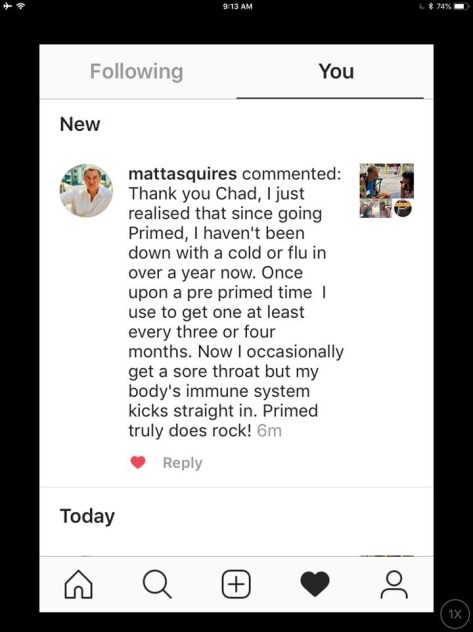Open the search magnifier icon
Image resolution: width=473 pixels, height=632 pixels.
(157, 584)
